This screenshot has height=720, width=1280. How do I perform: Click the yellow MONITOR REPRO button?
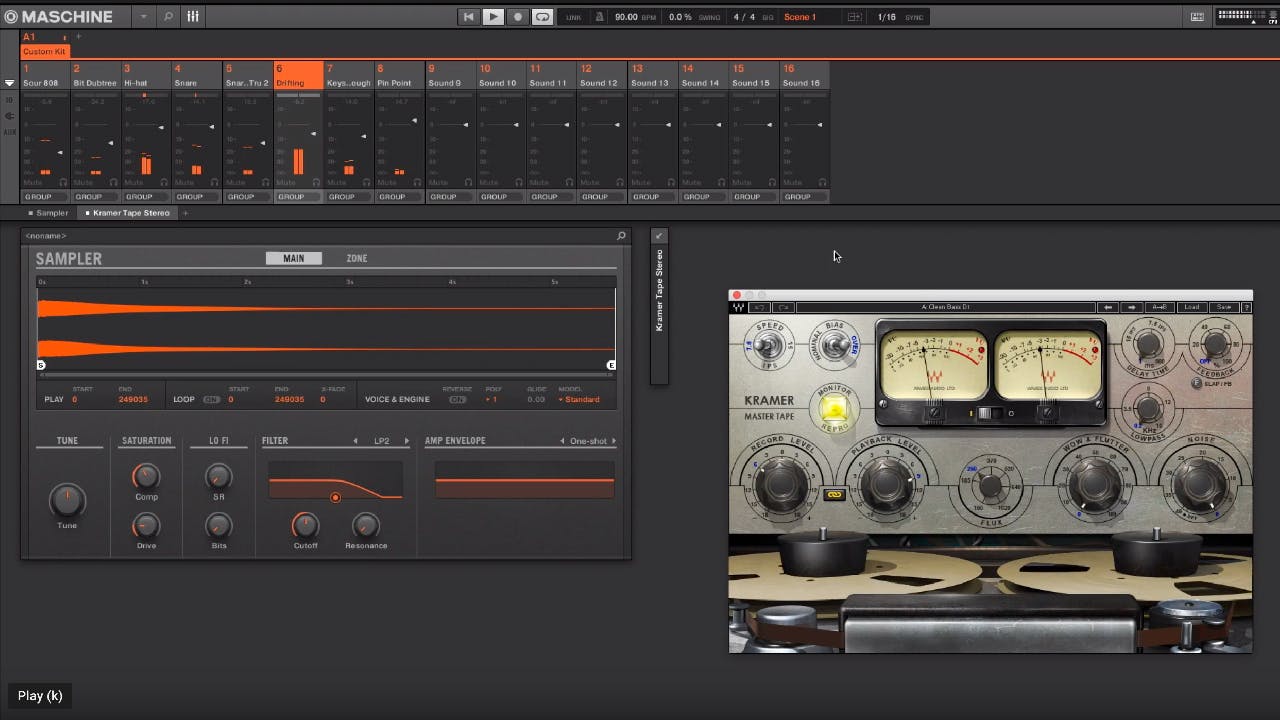pos(834,408)
